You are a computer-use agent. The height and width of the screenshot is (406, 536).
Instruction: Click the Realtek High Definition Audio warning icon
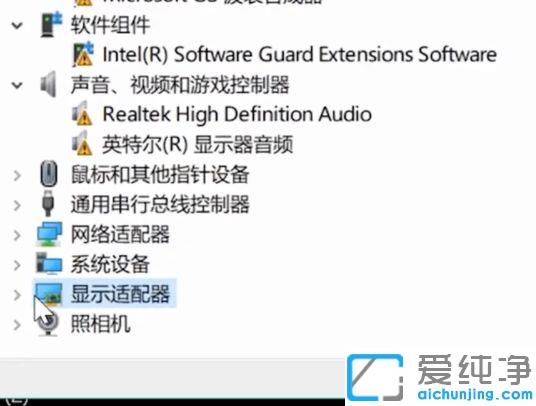[x=82, y=114]
